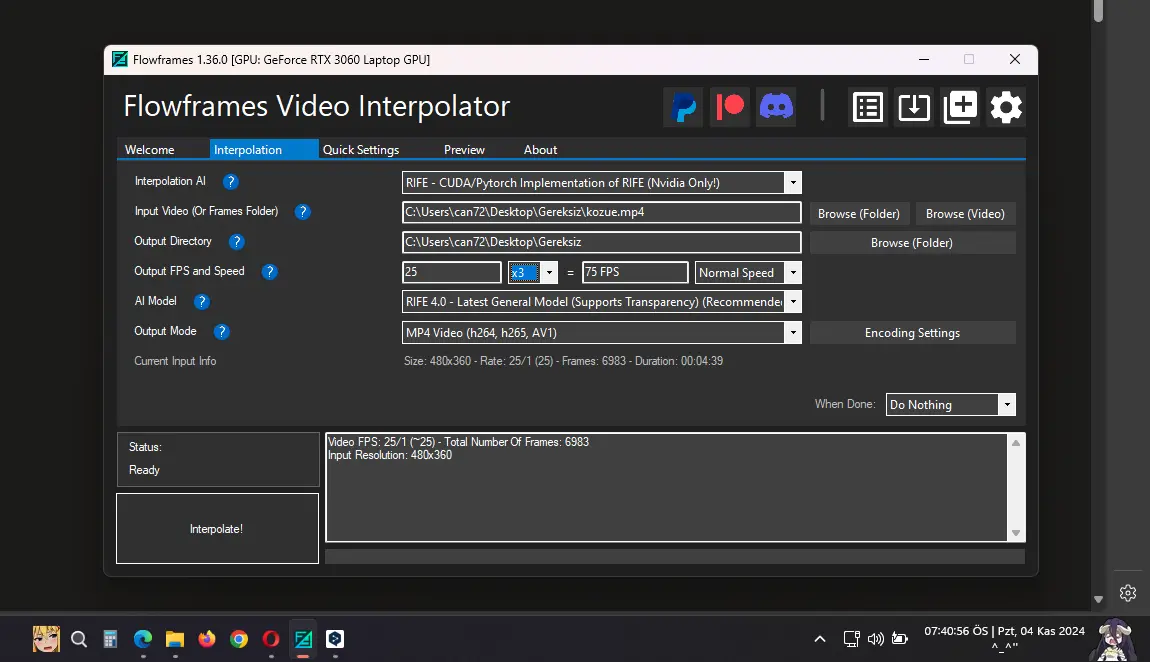The width and height of the screenshot is (1150, 662).
Task: Click the log scrollbar down arrow
Action: point(1016,533)
